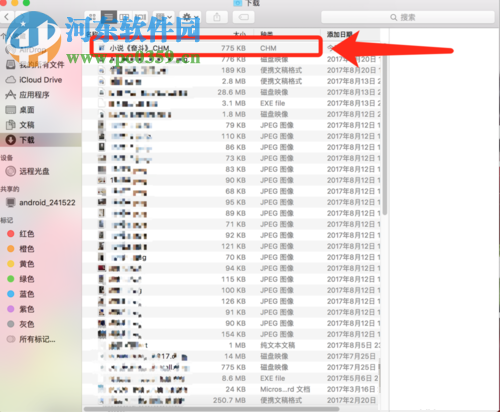
Task: Switch to column view icon
Action: [x=124, y=17]
